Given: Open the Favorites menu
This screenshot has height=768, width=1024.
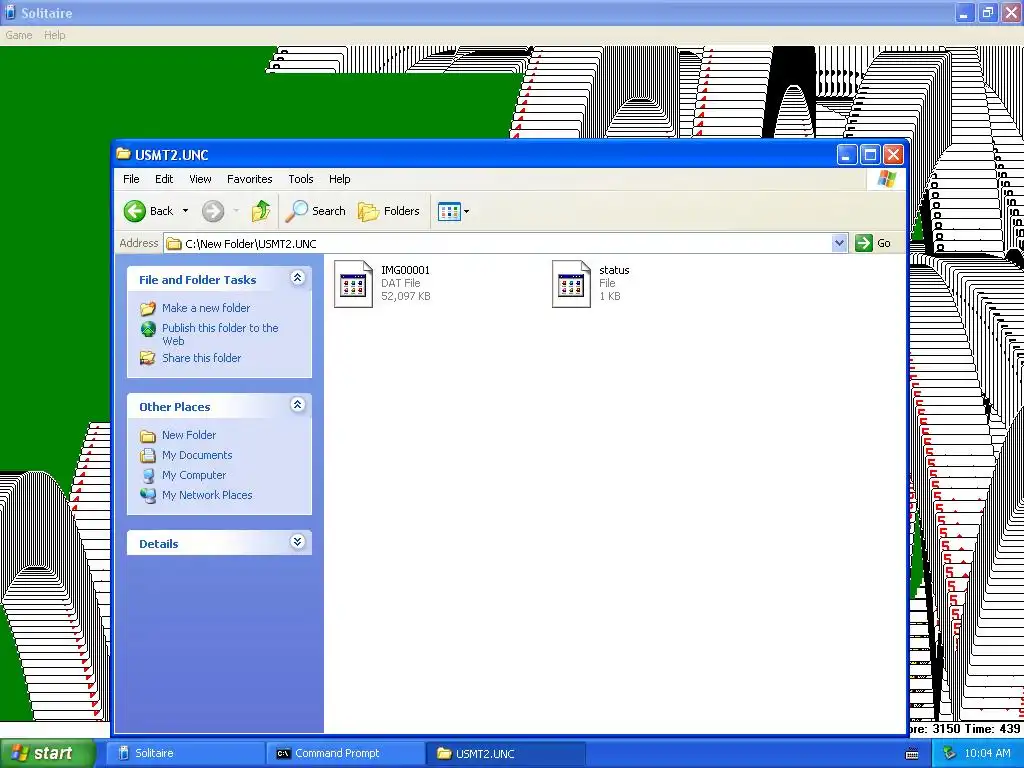Looking at the screenshot, I should (x=249, y=179).
